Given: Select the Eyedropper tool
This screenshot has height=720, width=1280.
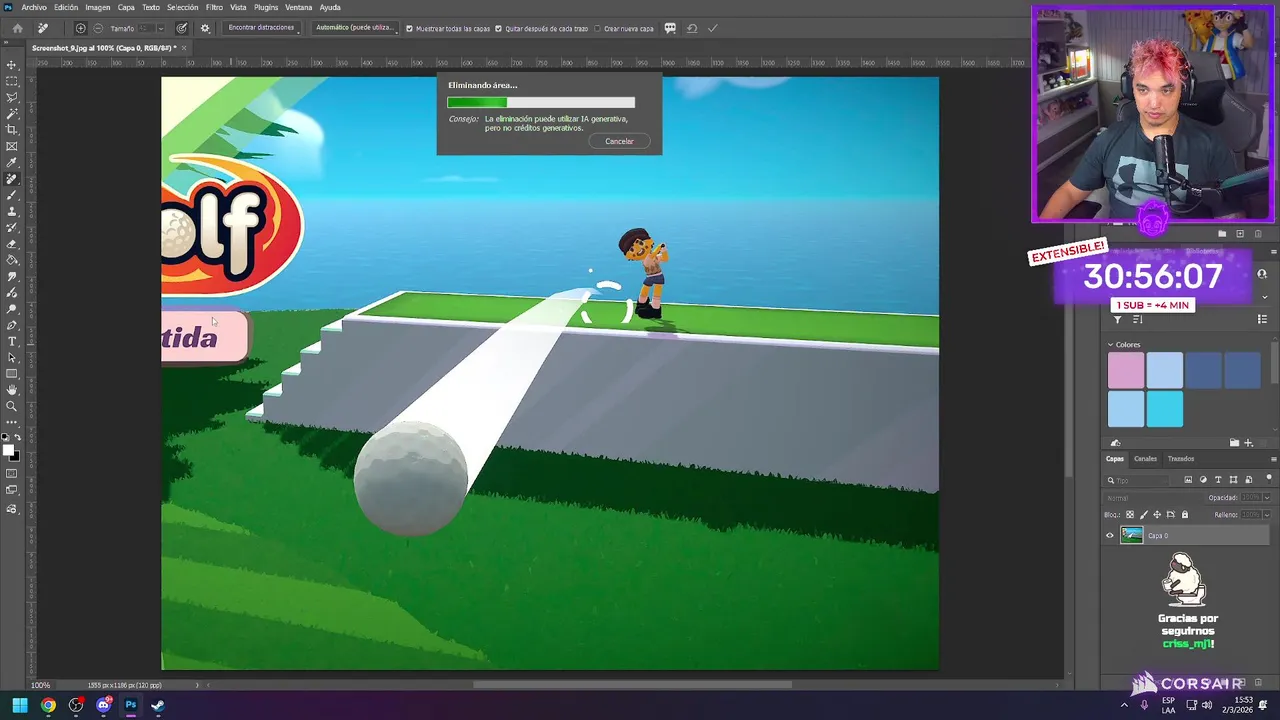Looking at the screenshot, I should 12,162.
